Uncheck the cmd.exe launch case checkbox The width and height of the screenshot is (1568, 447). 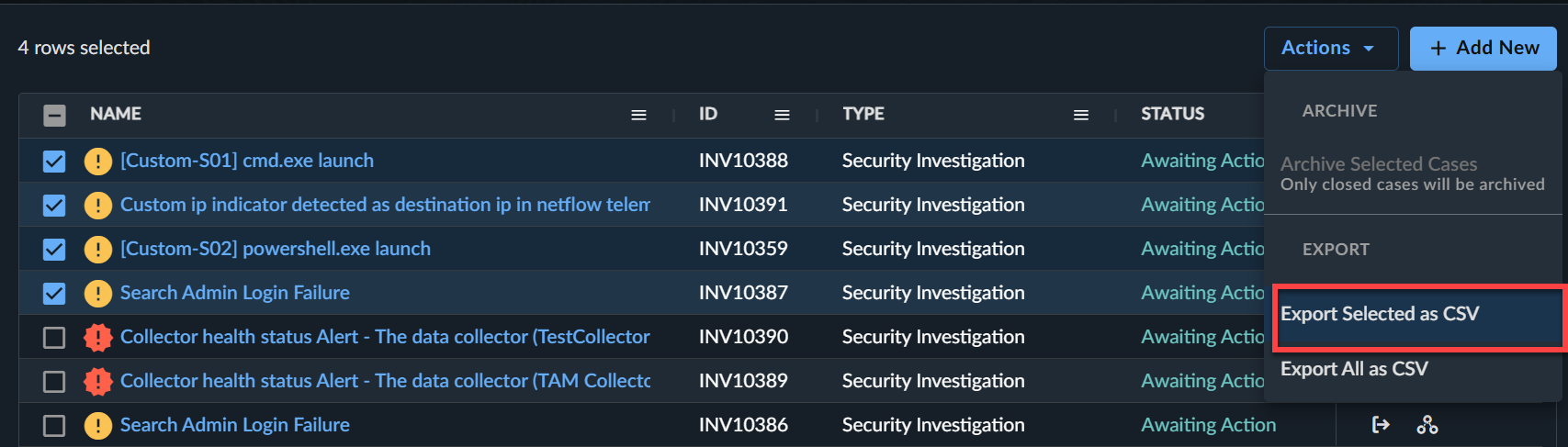(x=54, y=161)
